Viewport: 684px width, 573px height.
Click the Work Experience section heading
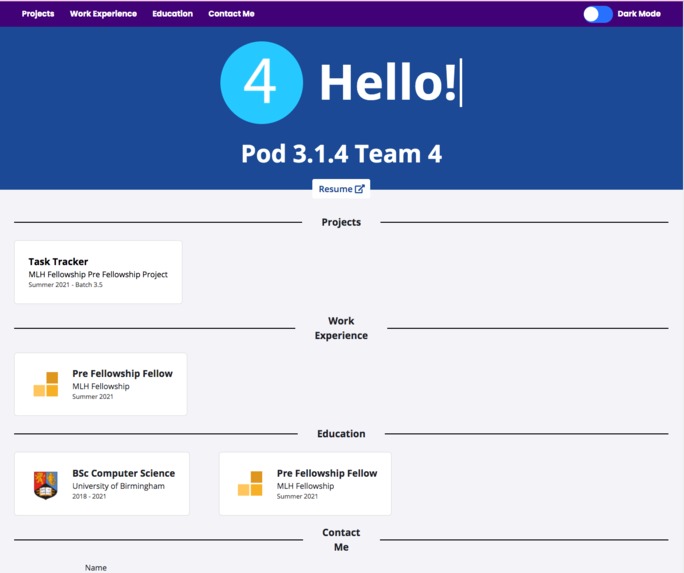(341, 328)
